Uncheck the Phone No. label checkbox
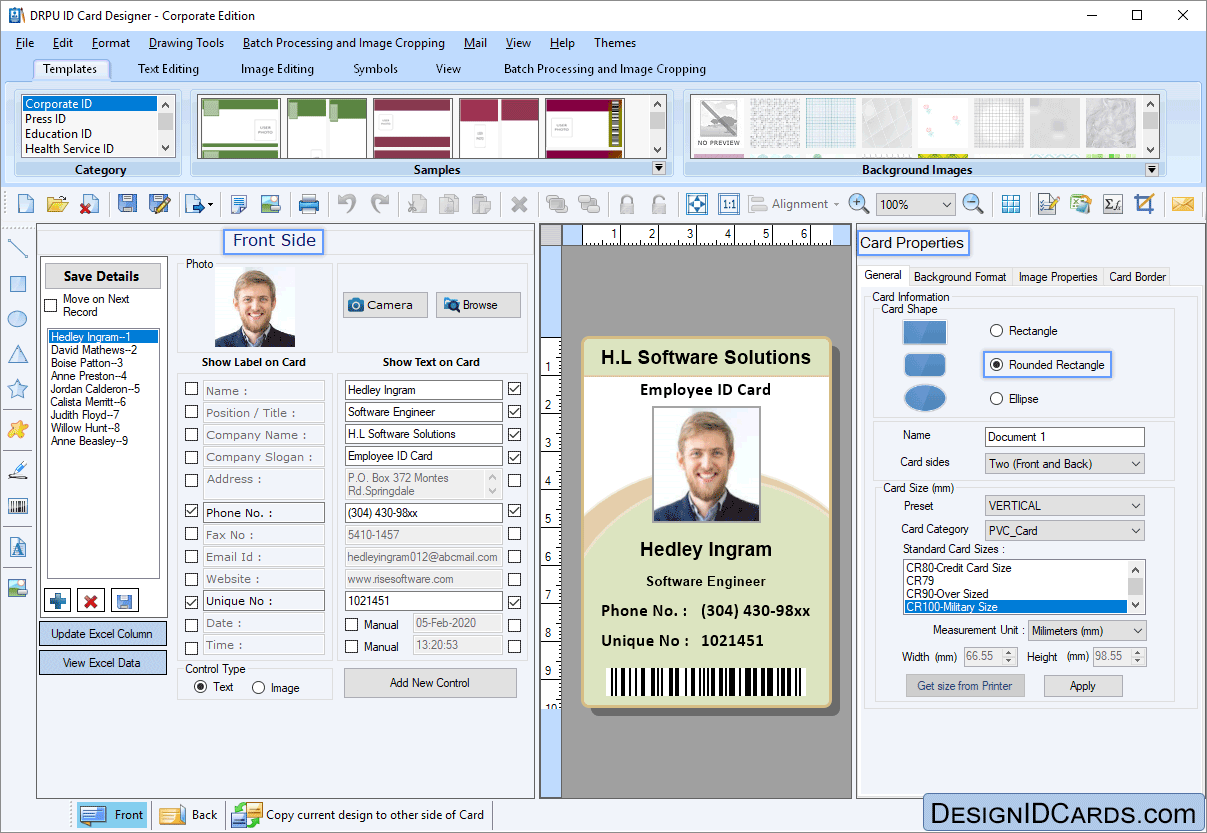The image size is (1207, 833). click(x=192, y=511)
